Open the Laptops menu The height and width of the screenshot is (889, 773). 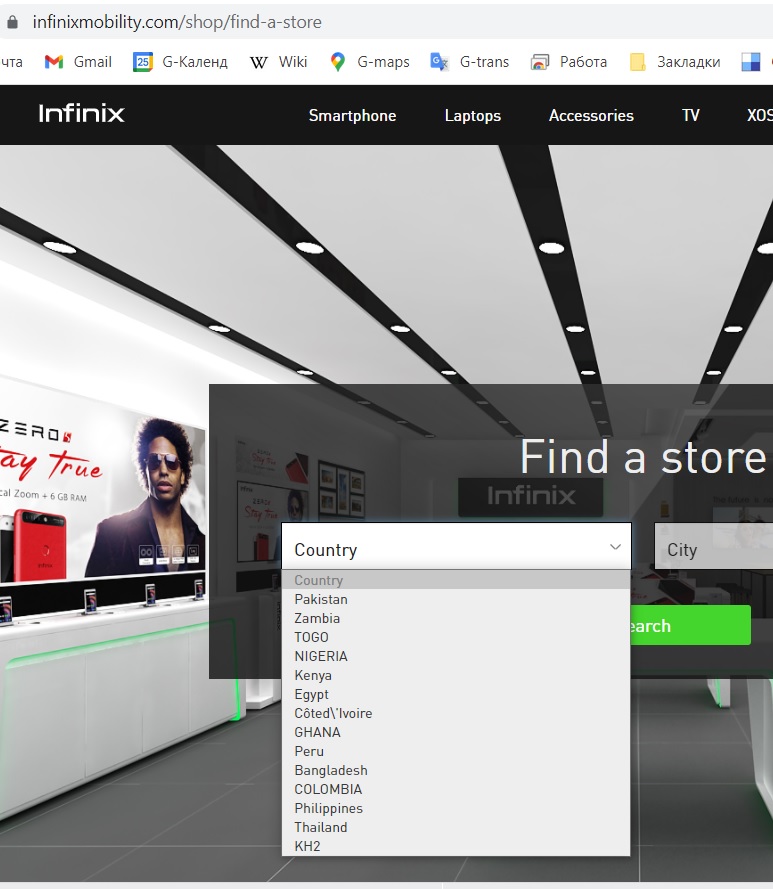point(472,116)
